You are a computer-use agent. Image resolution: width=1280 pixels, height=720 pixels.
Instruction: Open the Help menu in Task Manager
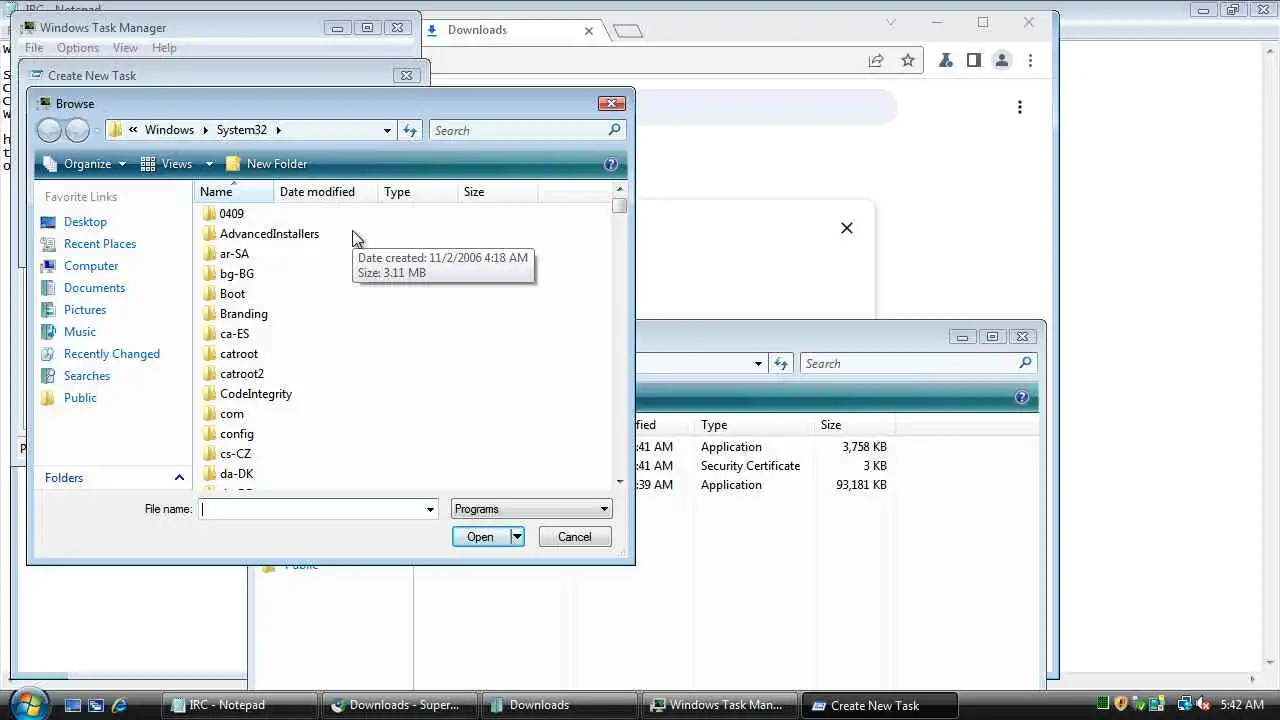pos(164,48)
